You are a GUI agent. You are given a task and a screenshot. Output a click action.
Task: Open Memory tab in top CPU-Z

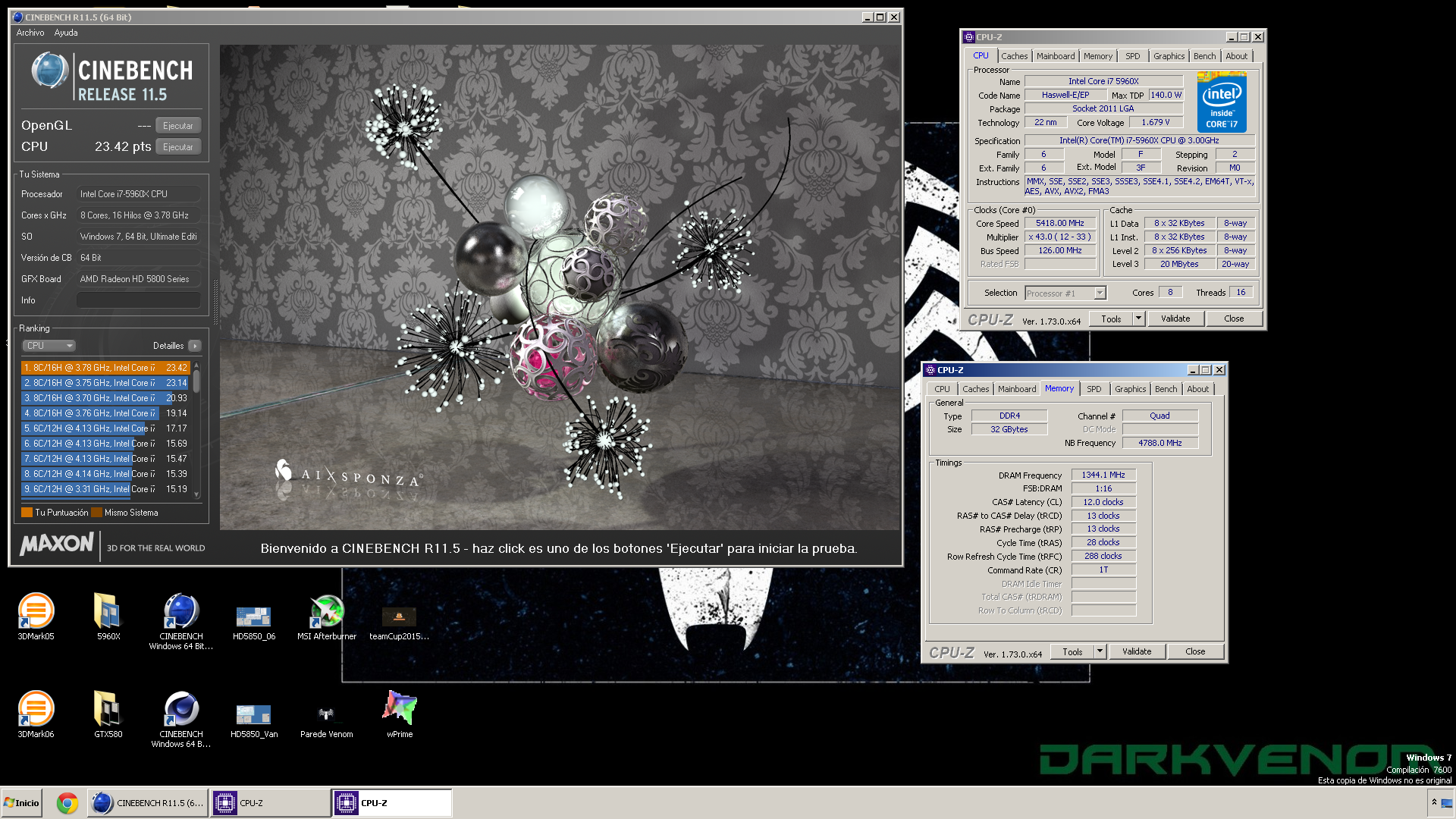[1097, 56]
